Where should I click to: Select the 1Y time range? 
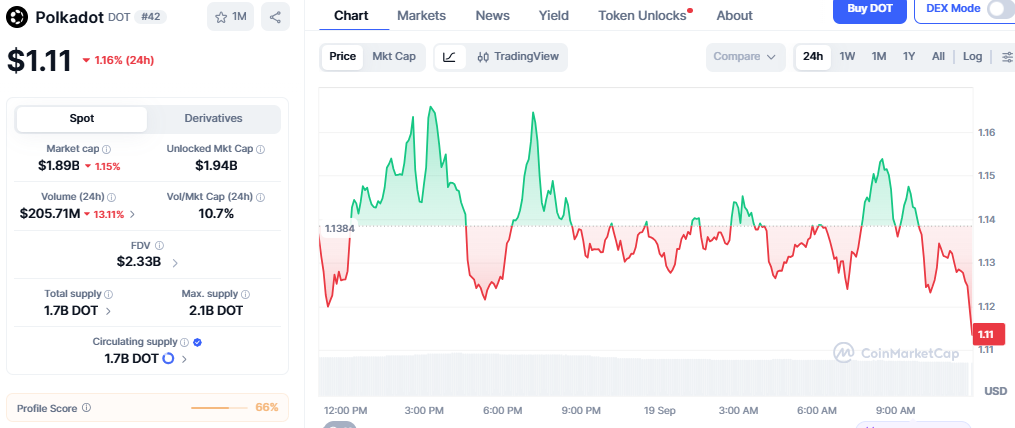(x=909, y=57)
